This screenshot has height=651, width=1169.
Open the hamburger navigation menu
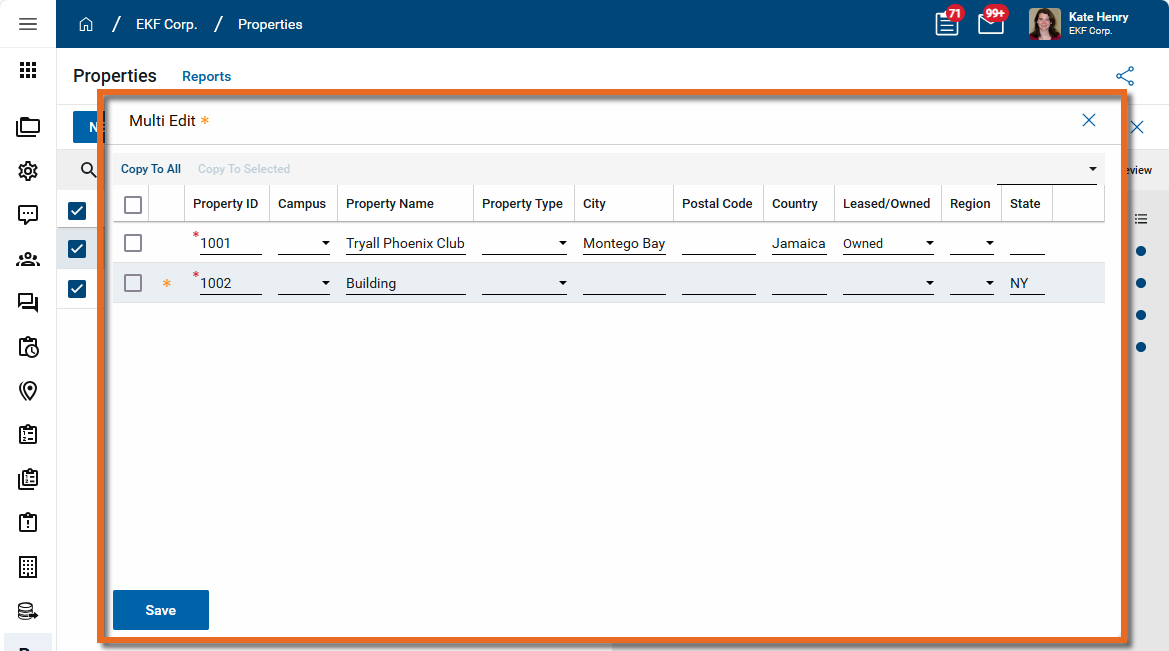[28, 24]
